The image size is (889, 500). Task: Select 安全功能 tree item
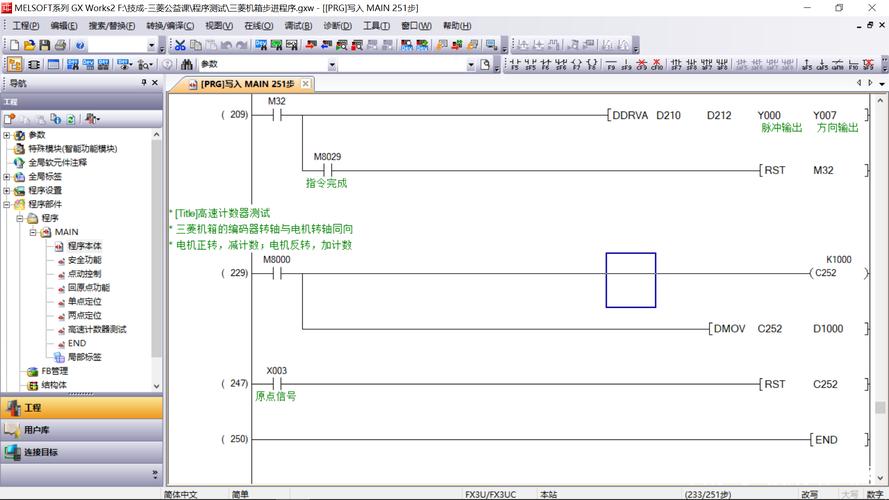point(84,260)
